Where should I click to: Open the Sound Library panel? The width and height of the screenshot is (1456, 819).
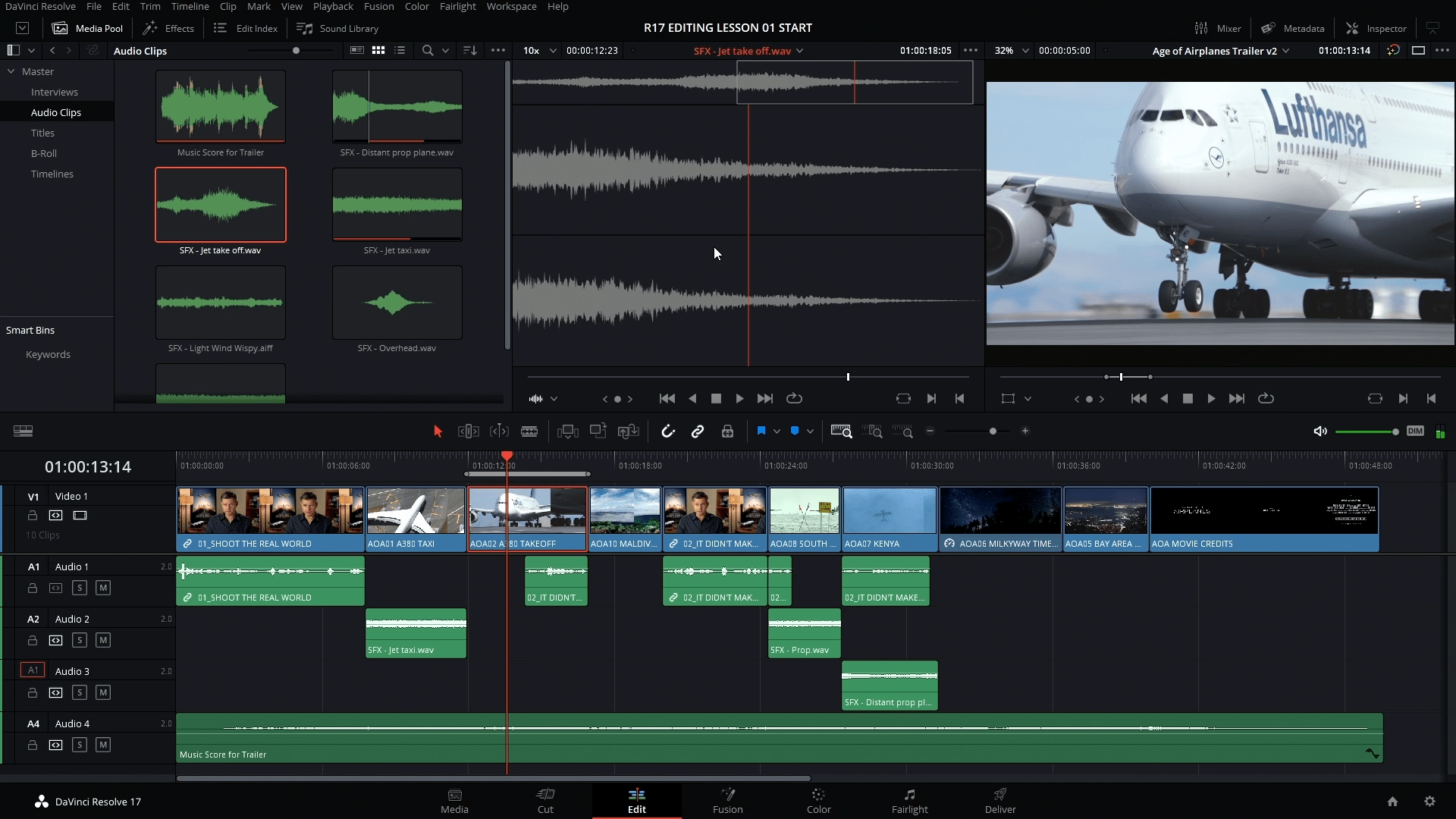[338, 28]
